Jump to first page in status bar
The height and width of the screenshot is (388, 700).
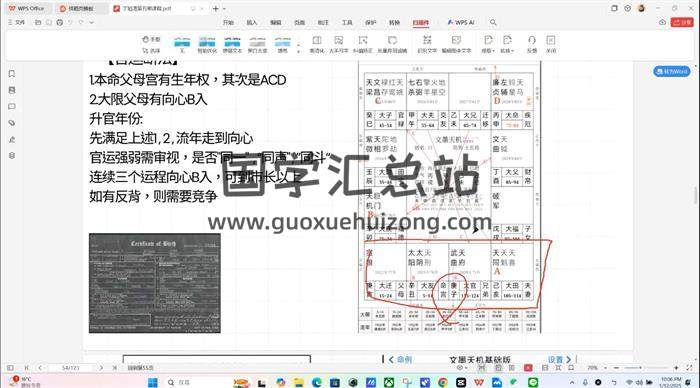click(x=26, y=368)
